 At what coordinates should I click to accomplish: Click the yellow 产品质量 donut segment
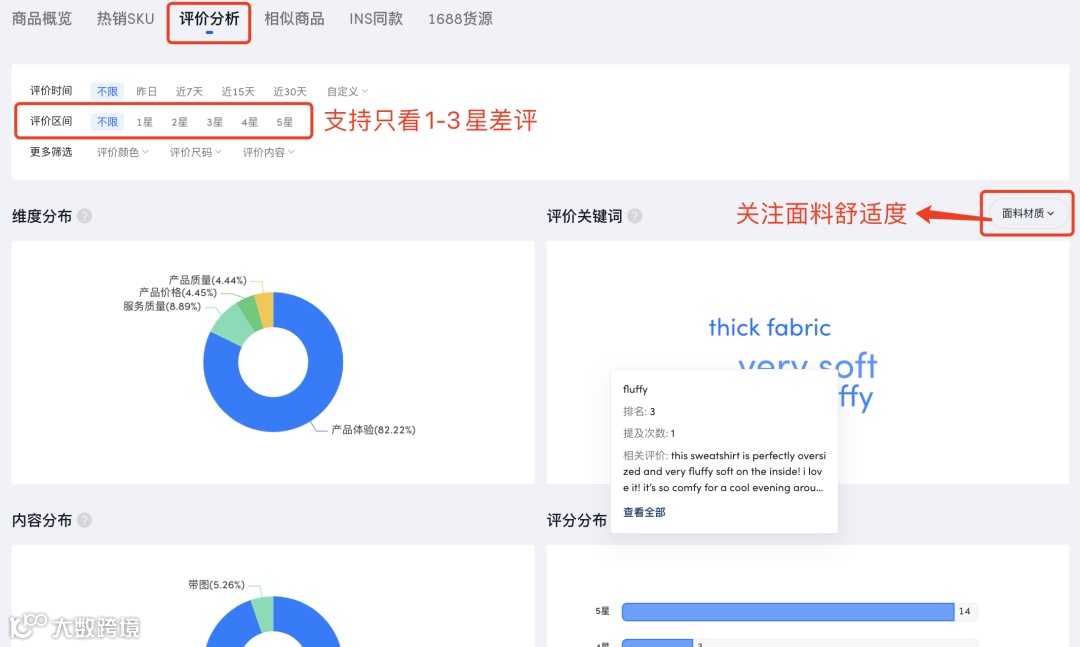(265, 309)
